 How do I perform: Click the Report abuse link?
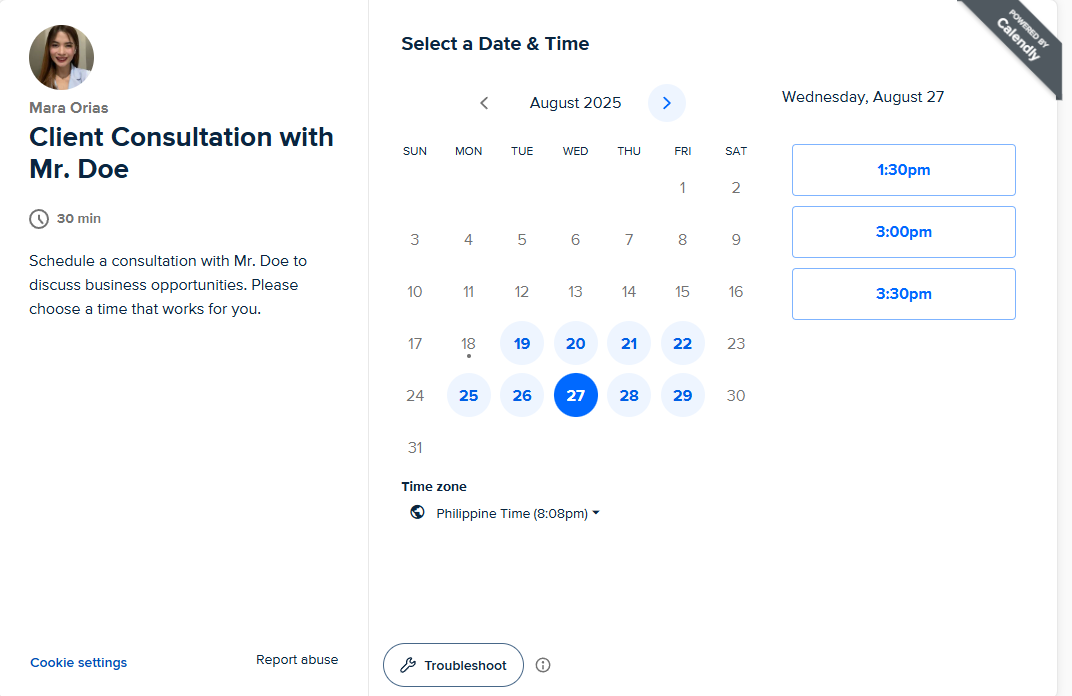point(297,660)
